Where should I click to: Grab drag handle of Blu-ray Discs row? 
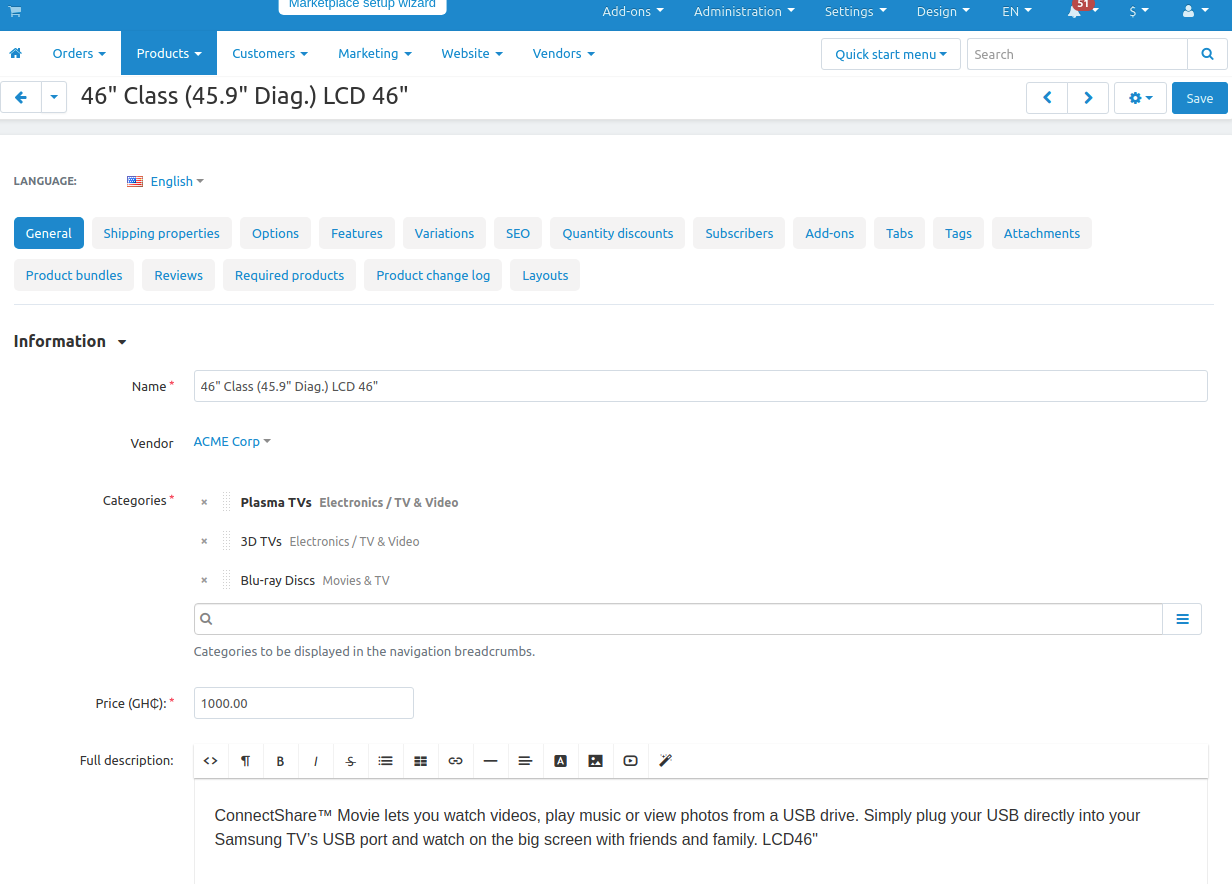click(x=227, y=580)
